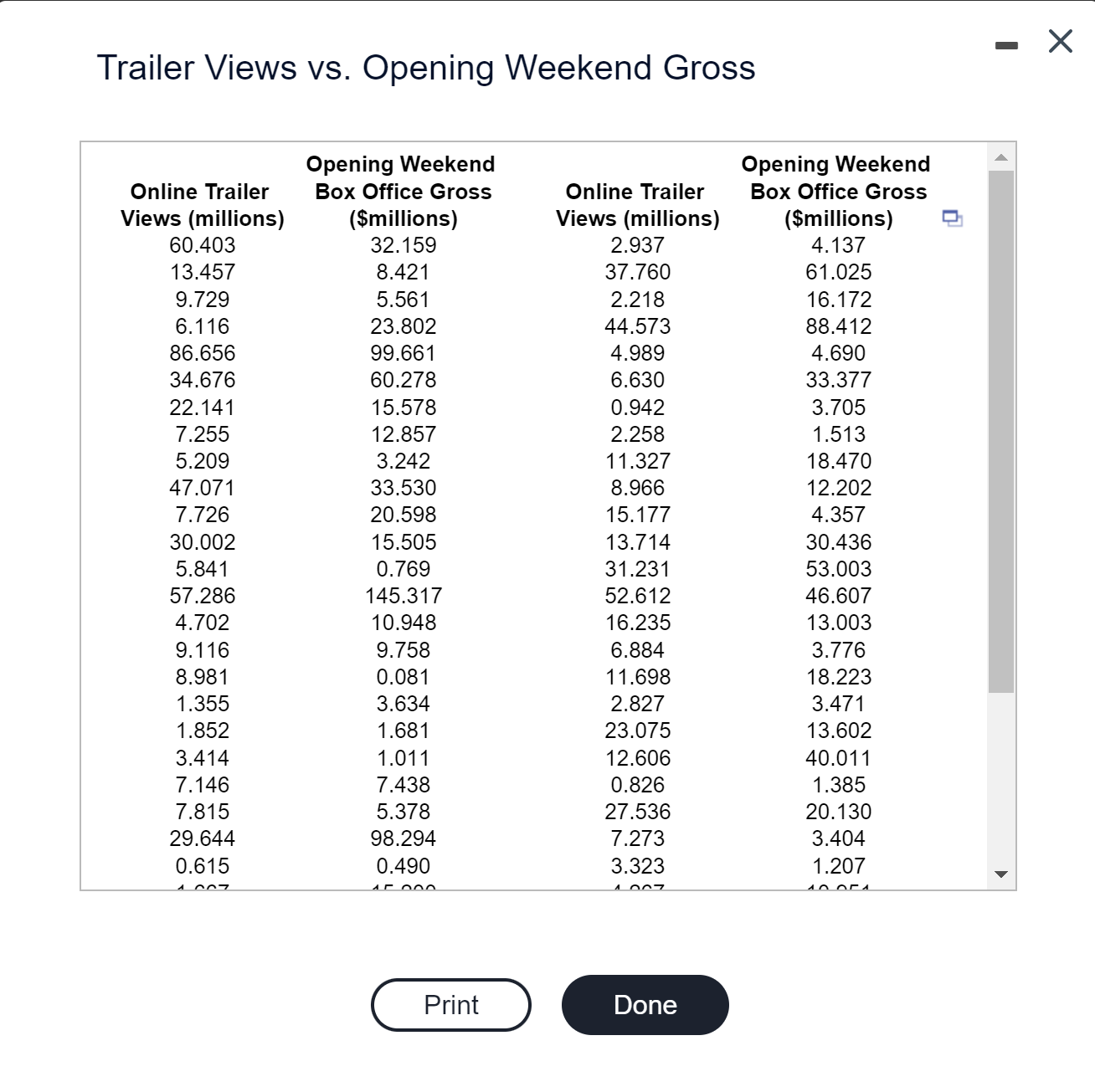This screenshot has width=1095, height=1092.
Task: Click the scrollbar up arrow
Action: (x=1002, y=157)
